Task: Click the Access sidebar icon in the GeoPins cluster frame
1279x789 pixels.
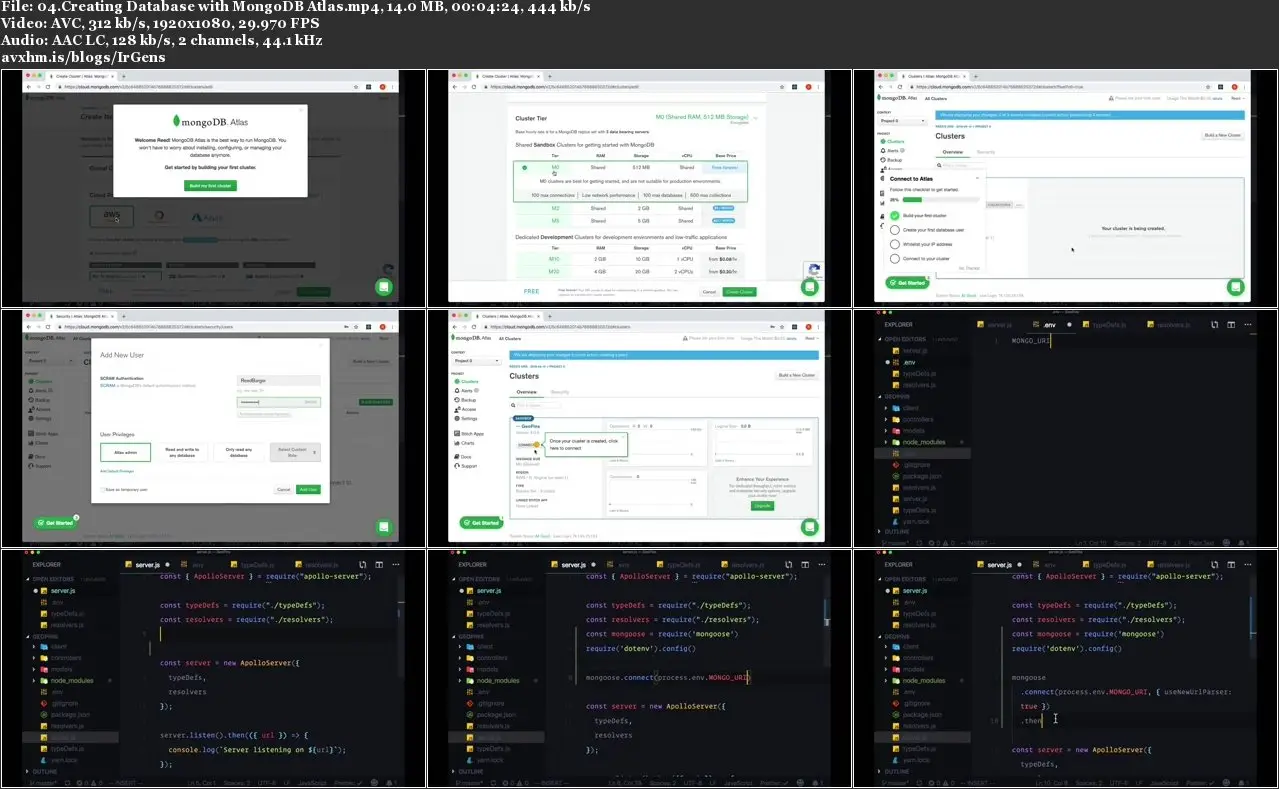Action: pyautogui.click(x=456, y=409)
